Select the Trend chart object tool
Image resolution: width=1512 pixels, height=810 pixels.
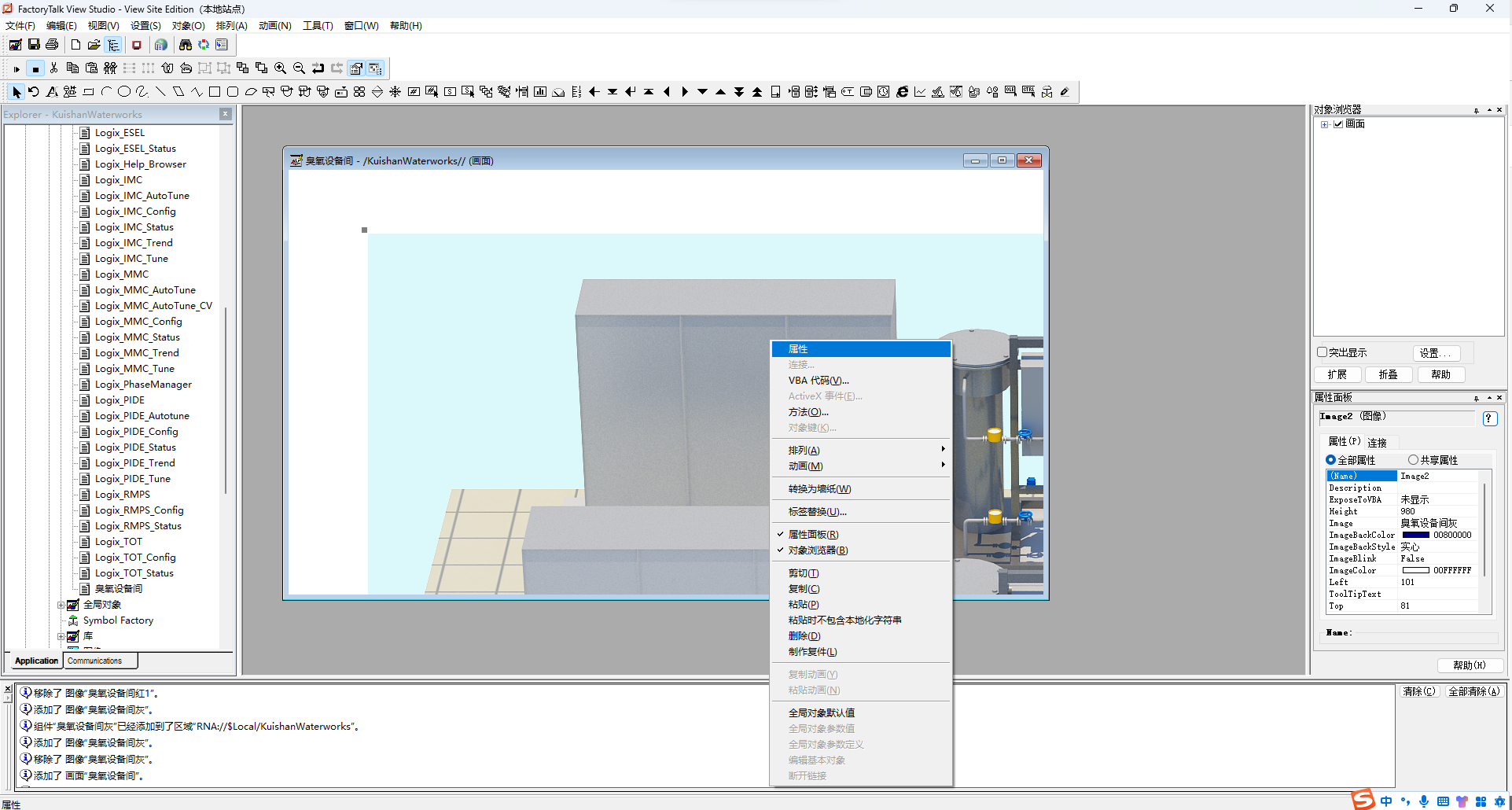pyautogui.click(x=920, y=92)
